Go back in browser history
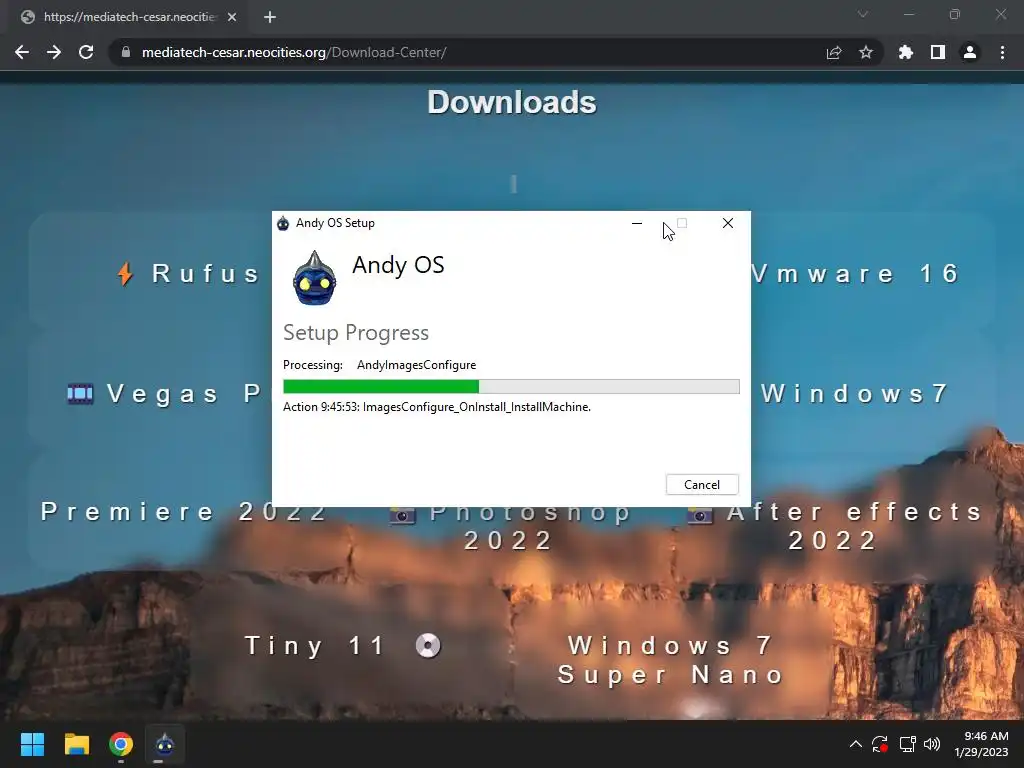This screenshot has height=768, width=1024. click(22, 52)
